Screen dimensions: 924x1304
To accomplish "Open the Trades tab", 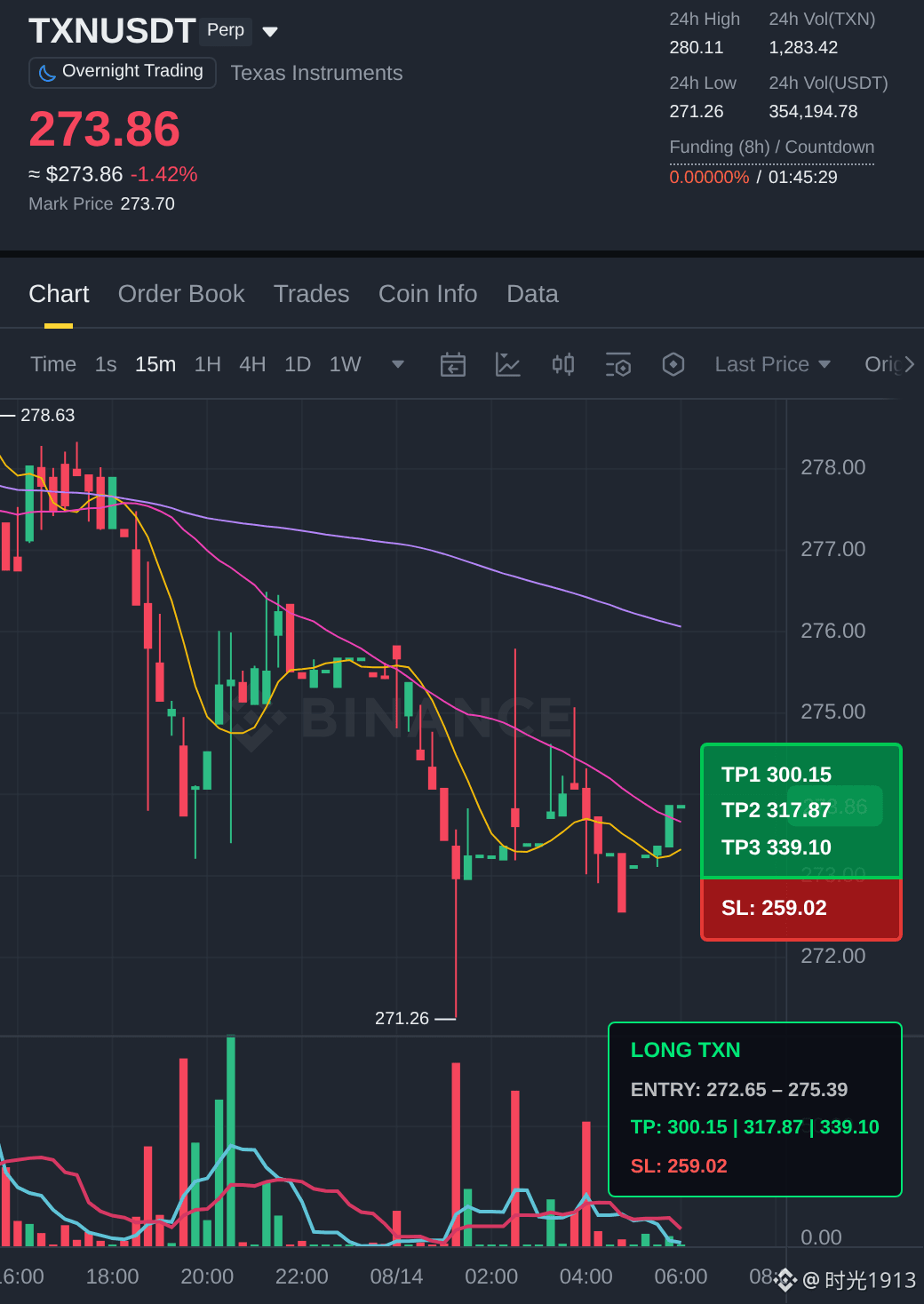I will point(312,294).
